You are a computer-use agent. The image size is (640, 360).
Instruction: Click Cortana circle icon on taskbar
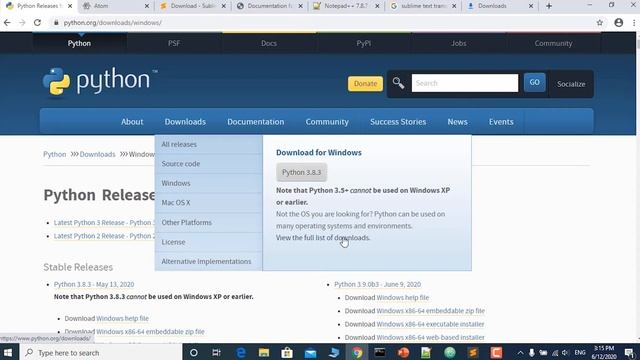click(x=194, y=353)
